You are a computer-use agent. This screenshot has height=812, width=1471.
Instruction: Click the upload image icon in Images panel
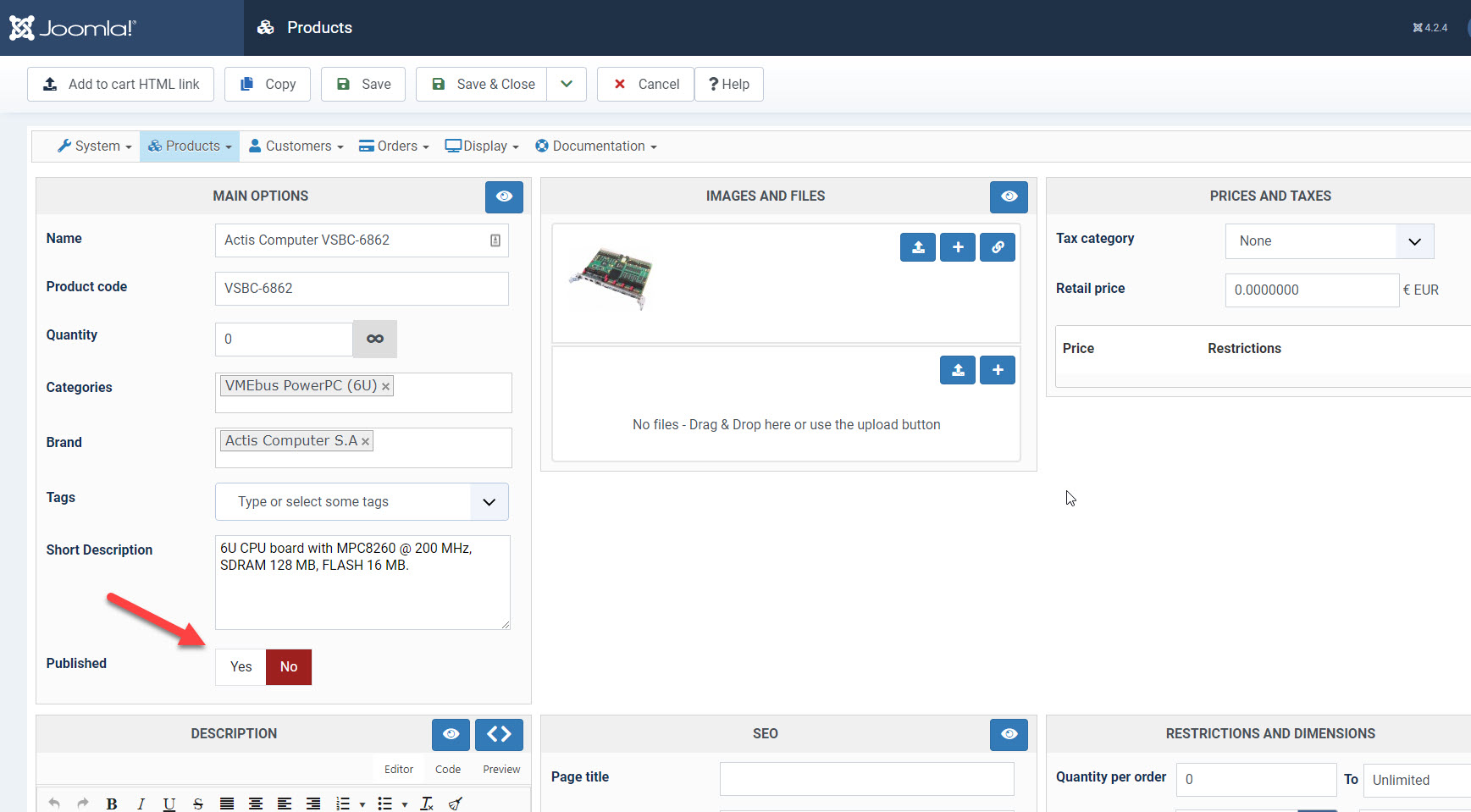tap(917, 247)
